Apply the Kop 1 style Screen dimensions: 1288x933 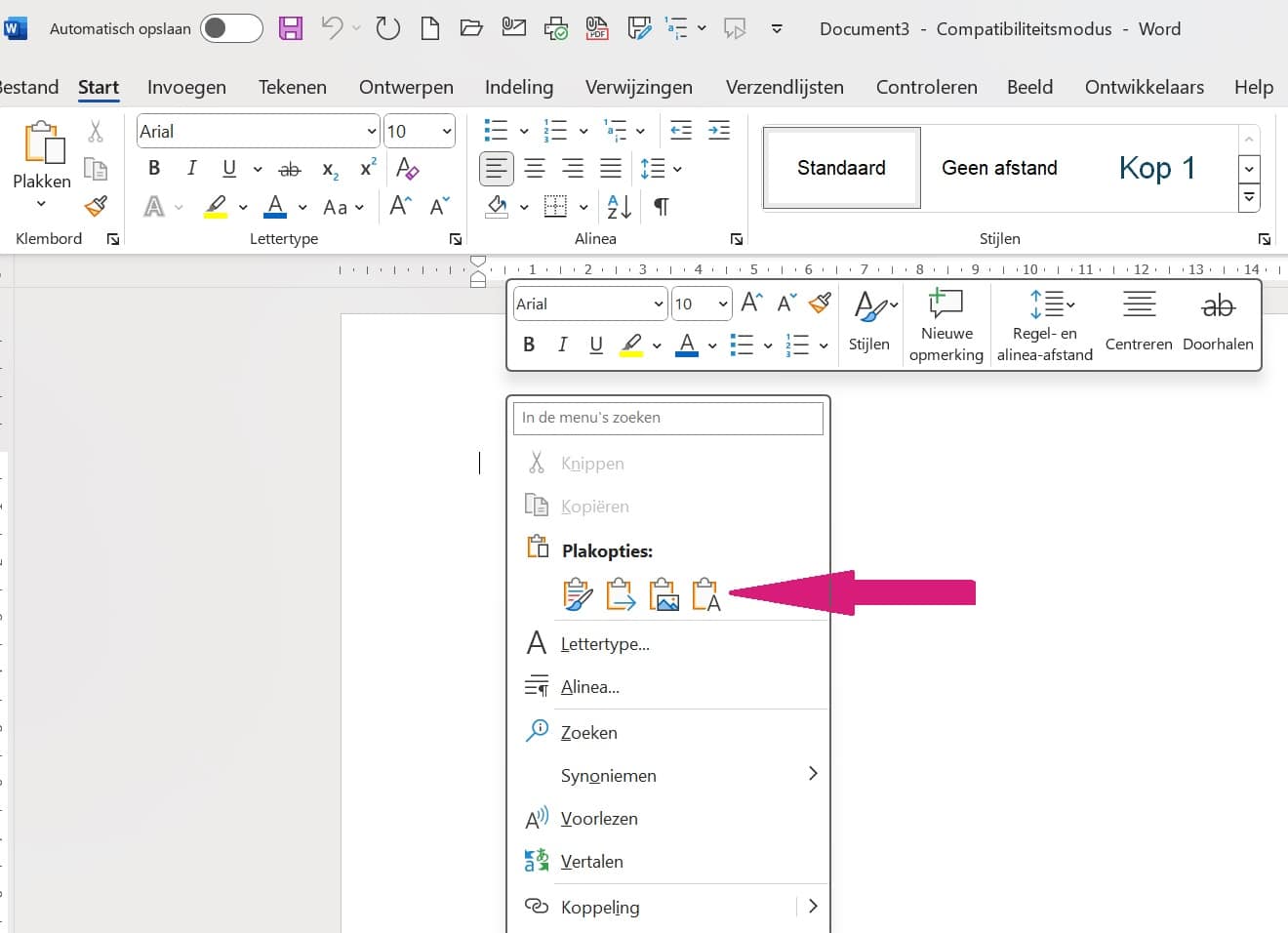click(1156, 168)
